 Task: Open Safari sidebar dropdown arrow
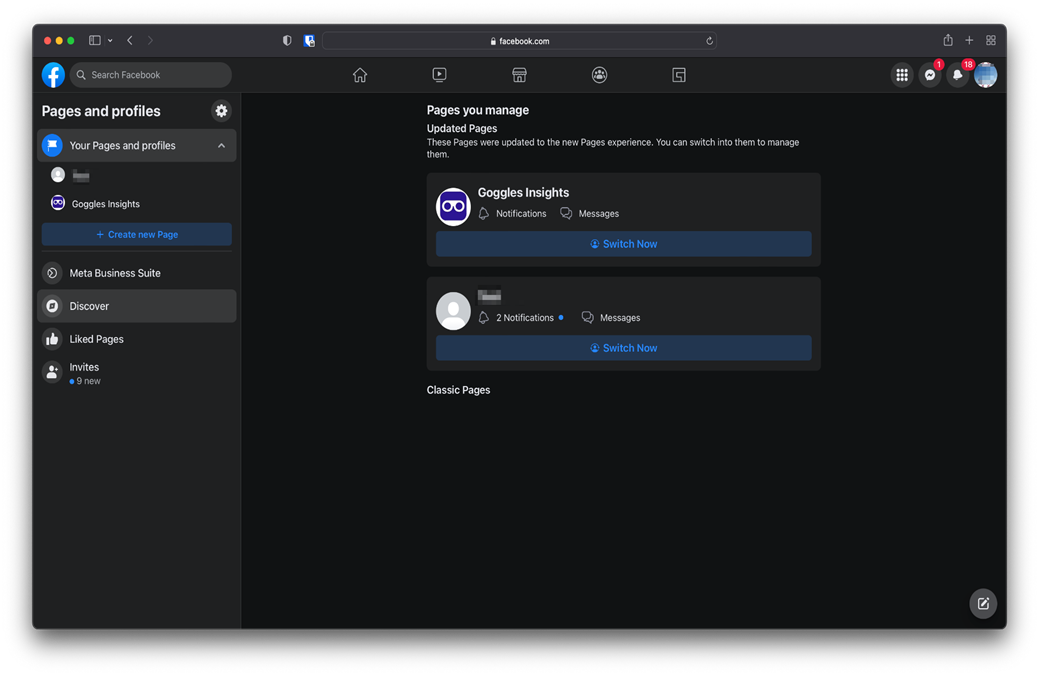[110, 41]
